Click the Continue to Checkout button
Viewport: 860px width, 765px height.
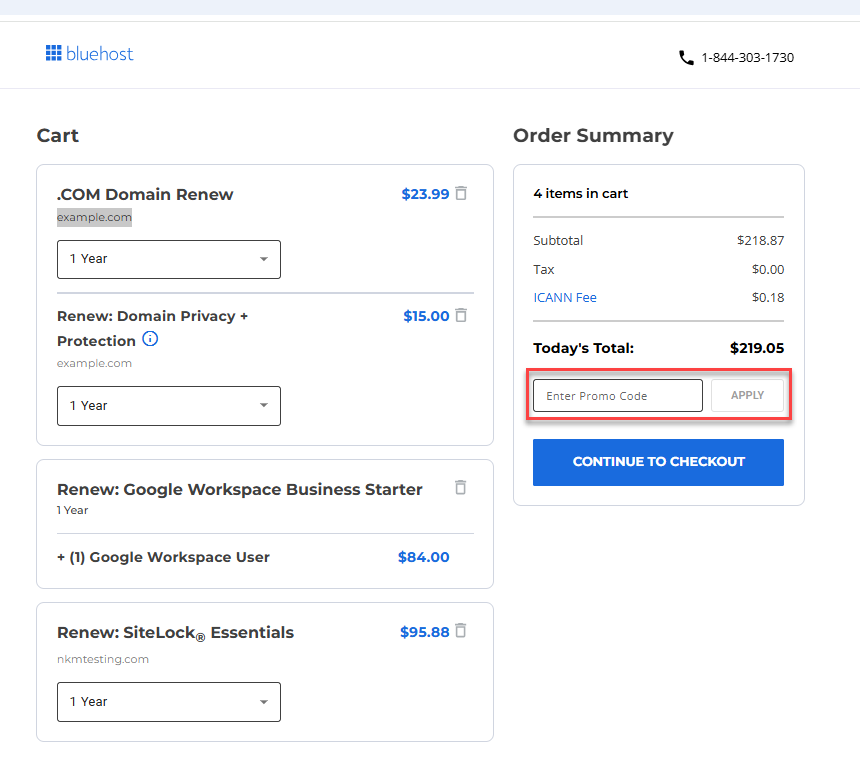[x=658, y=462]
